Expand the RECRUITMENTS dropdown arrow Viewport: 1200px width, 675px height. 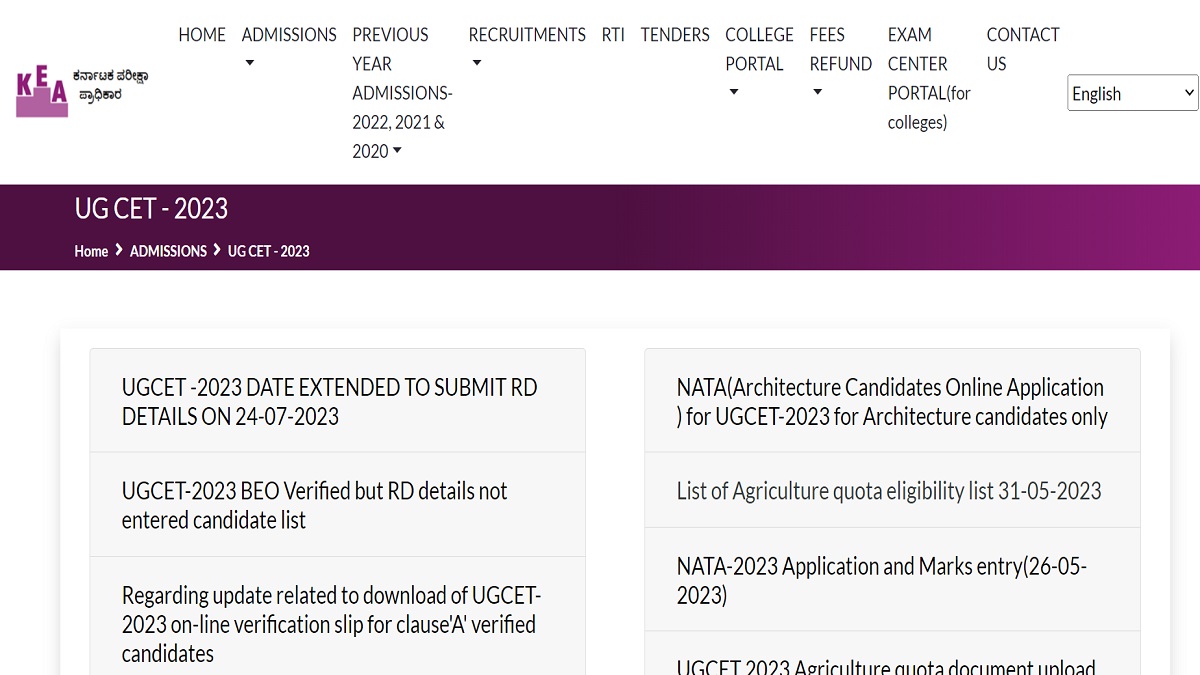coord(477,64)
